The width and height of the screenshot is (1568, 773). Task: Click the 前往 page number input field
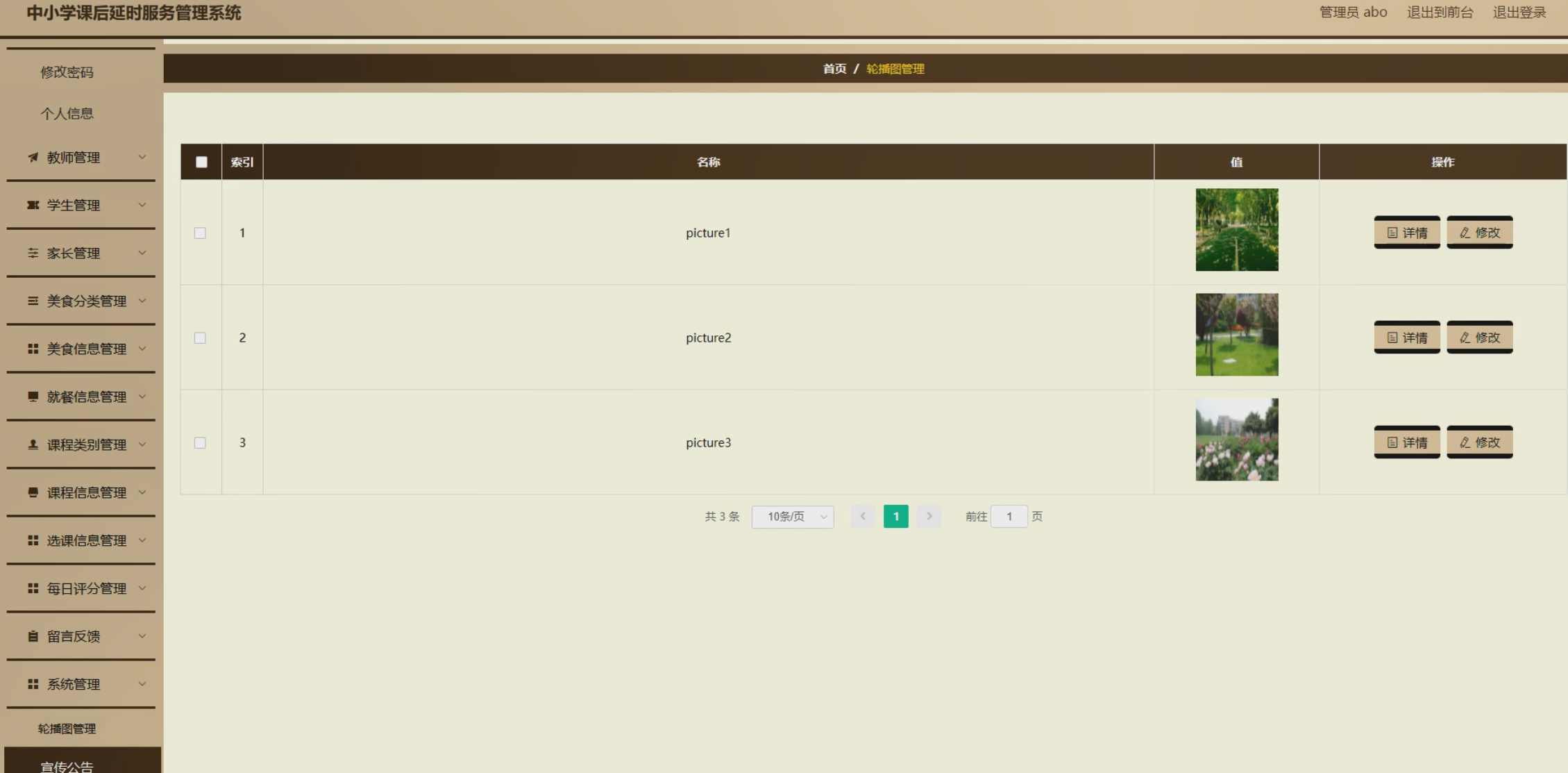tap(1009, 517)
